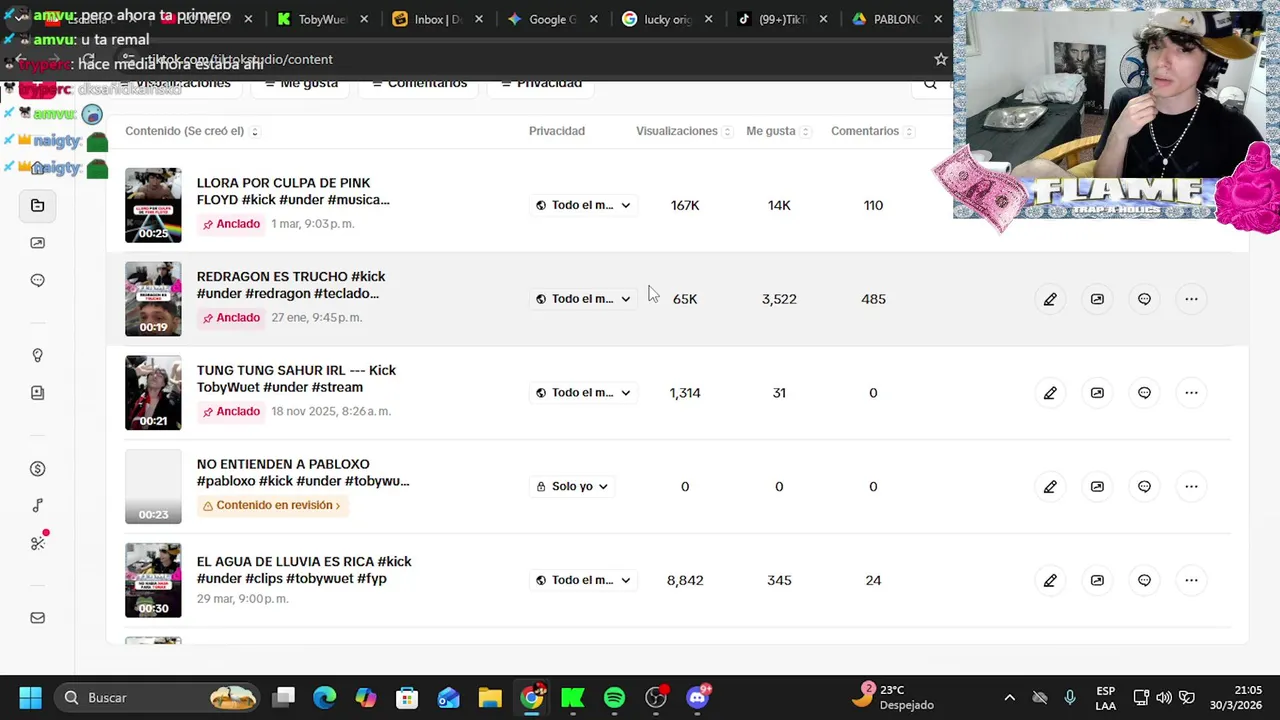Edit the TUNG TUNG SAHUR IRL post

(x=1050, y=393)
